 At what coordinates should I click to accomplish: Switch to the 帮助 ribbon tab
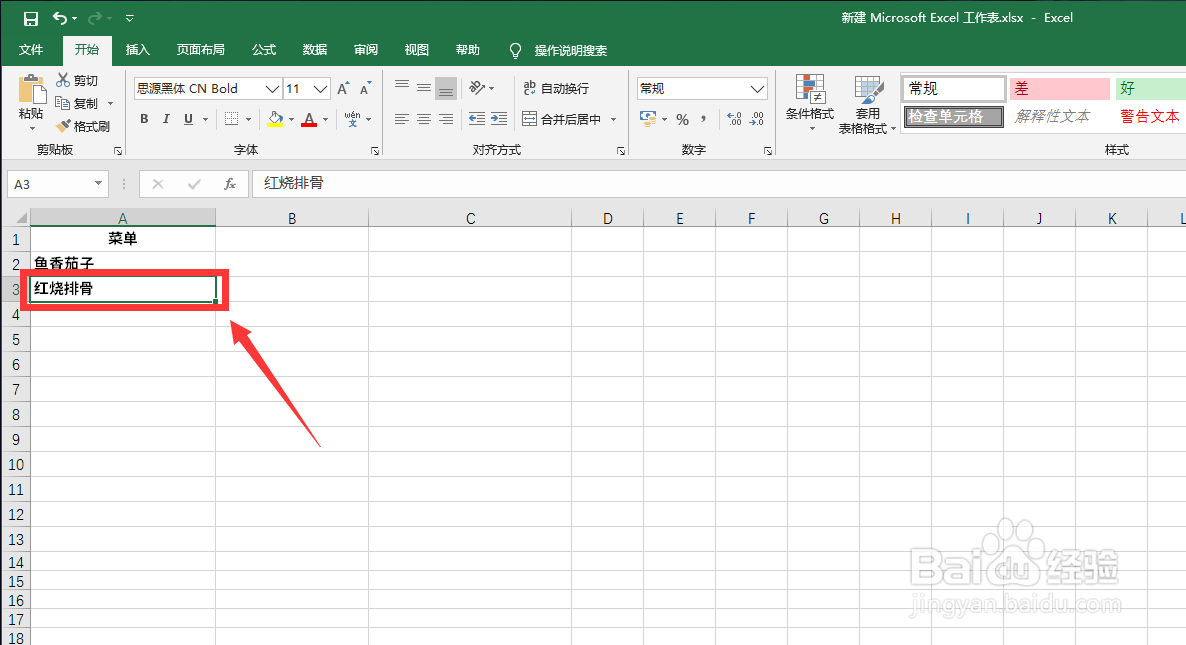click(467, 50)
